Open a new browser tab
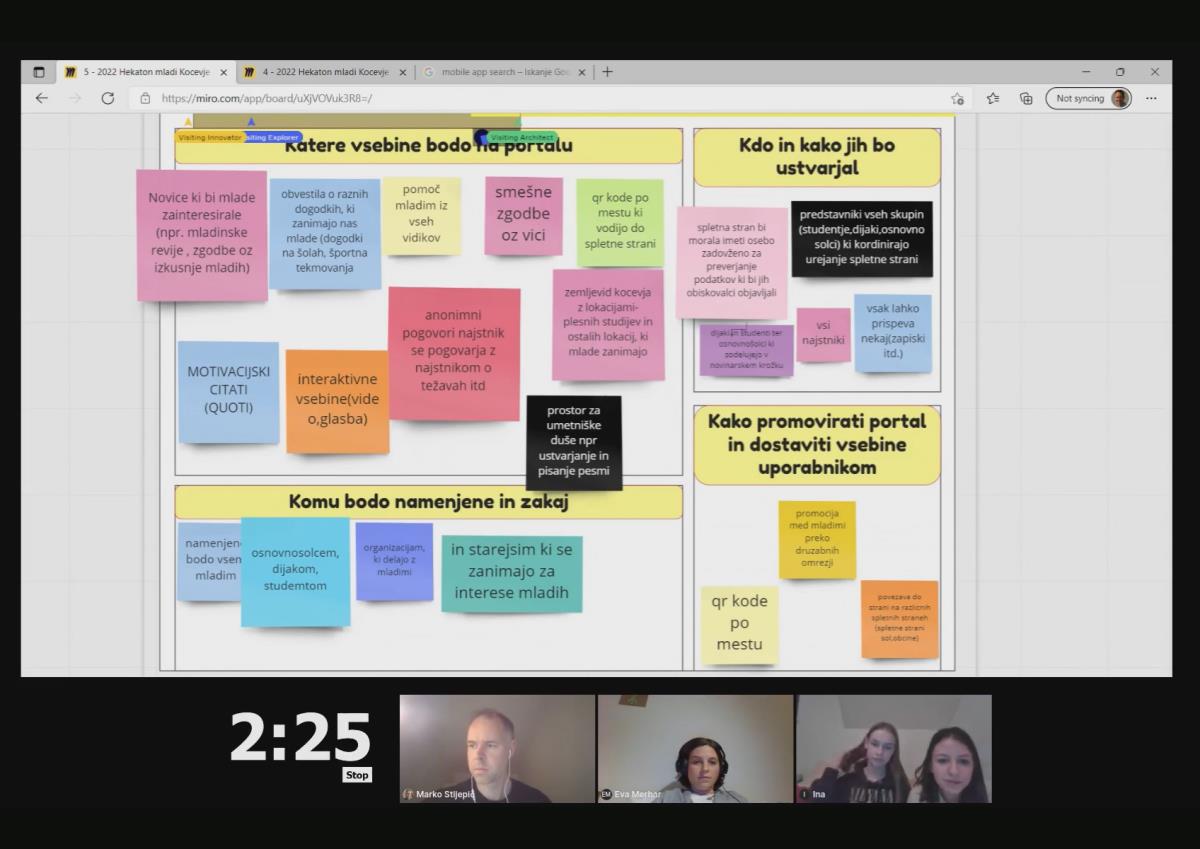The image size is (1200, 849). click(607, 72)
